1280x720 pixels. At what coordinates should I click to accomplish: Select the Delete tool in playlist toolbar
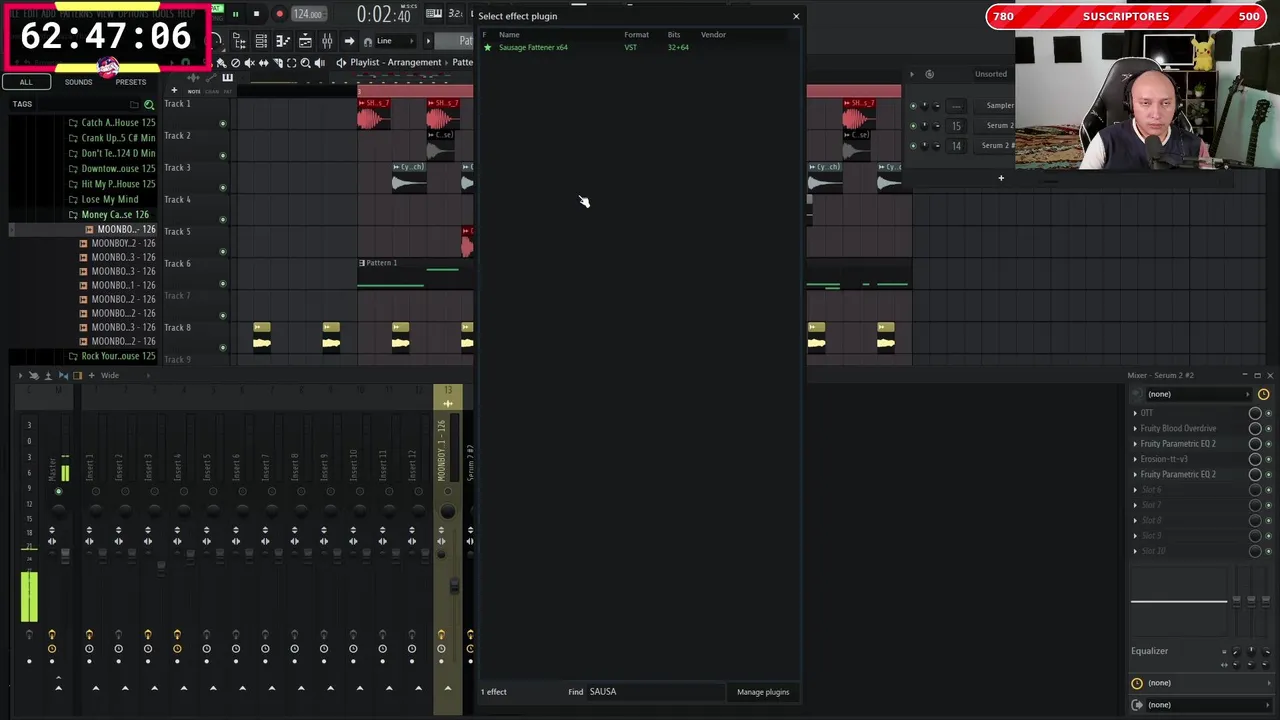tap(236, 62)
